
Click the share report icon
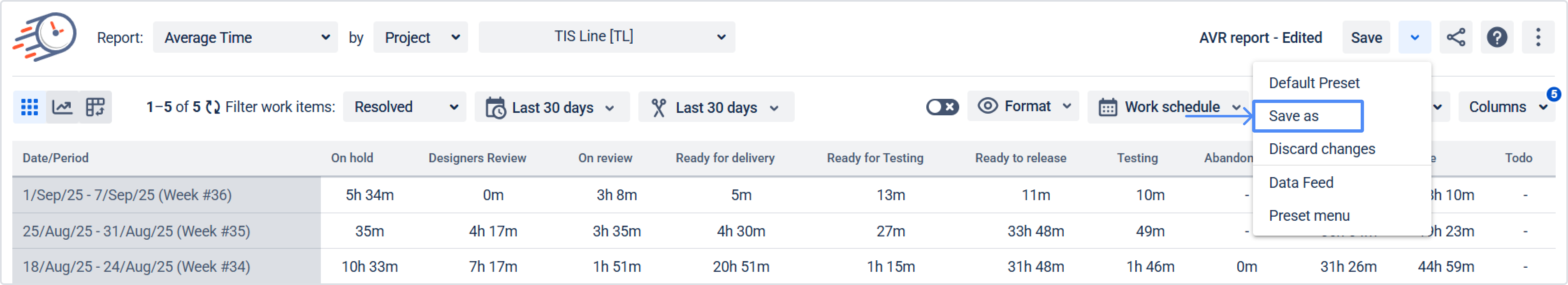pos(1455,37)
